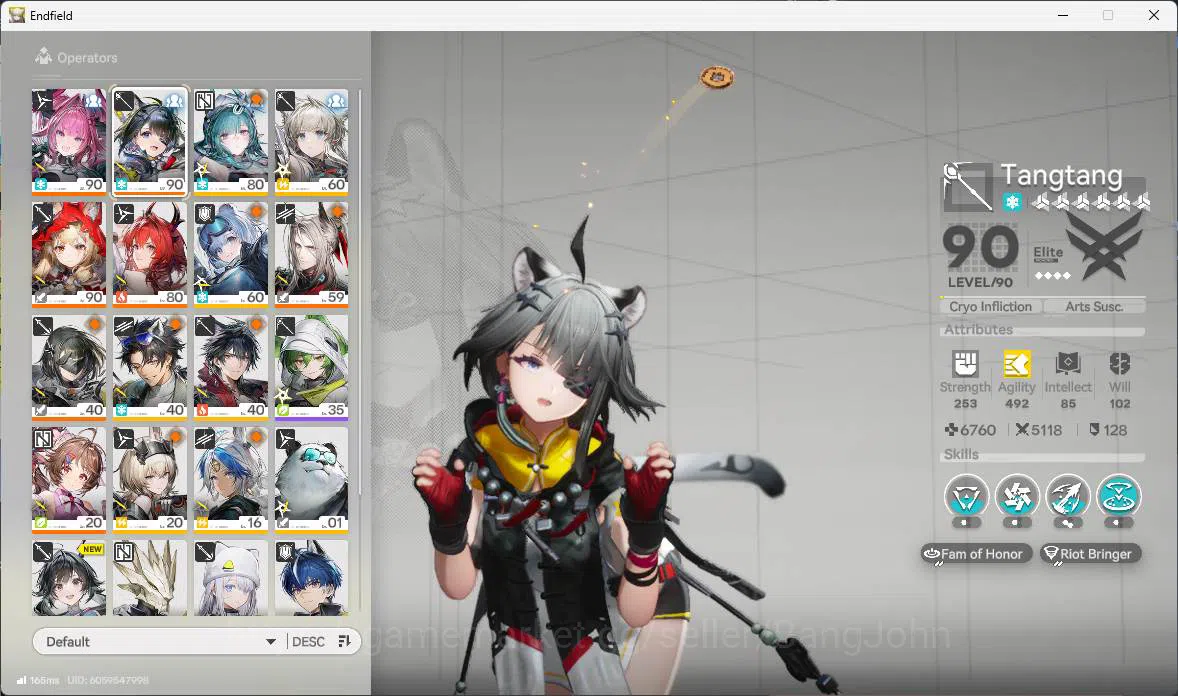This screenshot has width=1178, height=696.
Task: Click the dropdown arrow beside Default
Action: pos(270,642)
